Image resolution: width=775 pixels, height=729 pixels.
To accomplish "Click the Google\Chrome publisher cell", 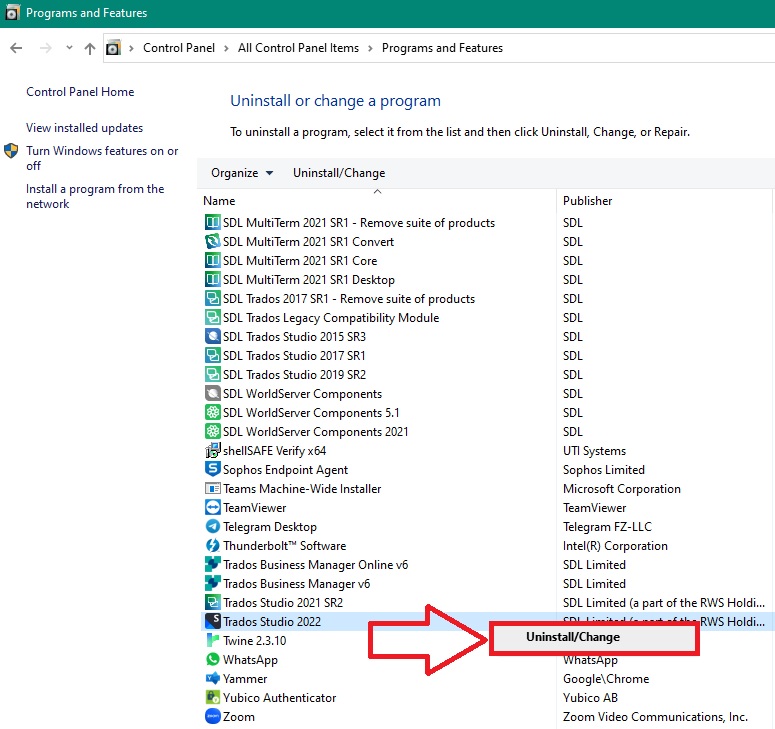I will click(606, 679).
